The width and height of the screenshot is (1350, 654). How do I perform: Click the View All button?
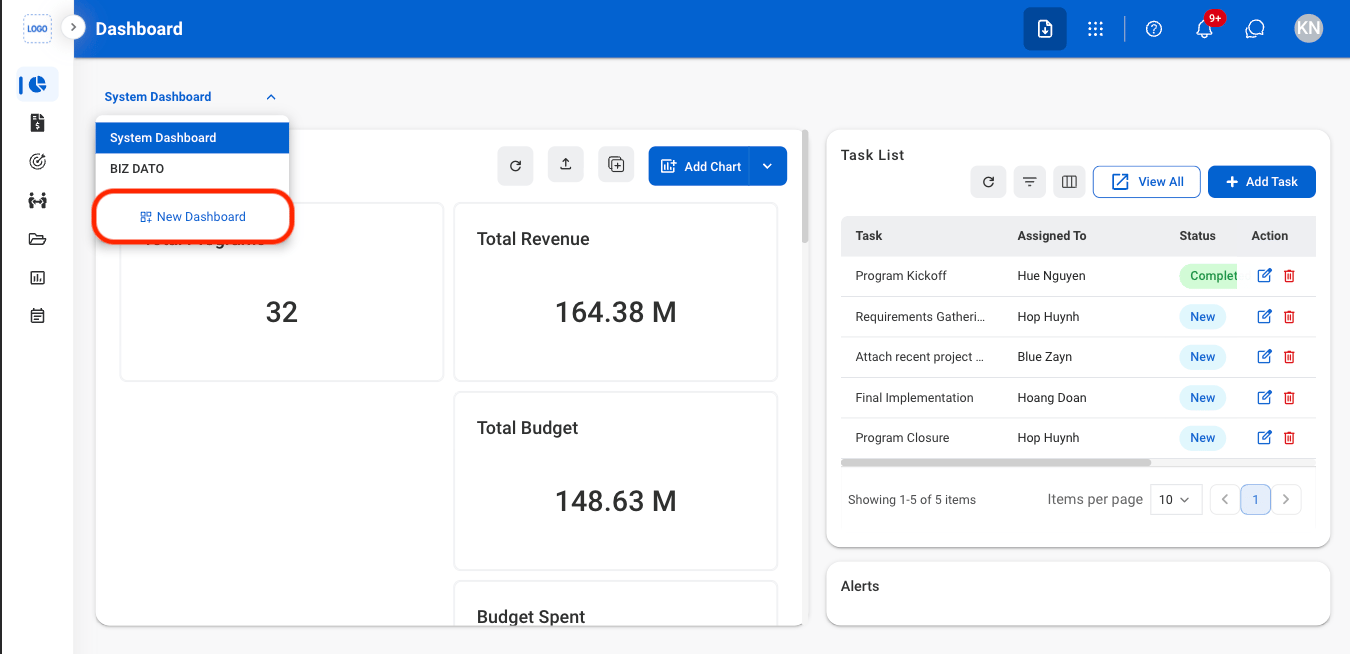click(x=1147, y=182)
